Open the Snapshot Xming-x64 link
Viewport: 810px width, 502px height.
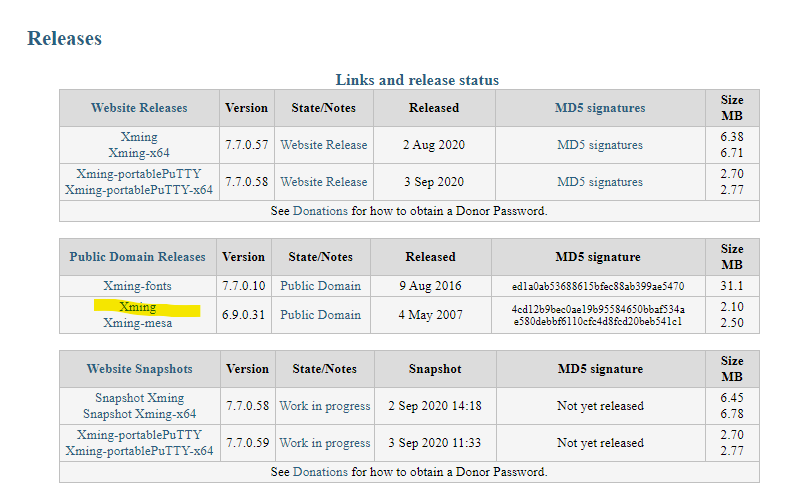(x=139, y=414)
